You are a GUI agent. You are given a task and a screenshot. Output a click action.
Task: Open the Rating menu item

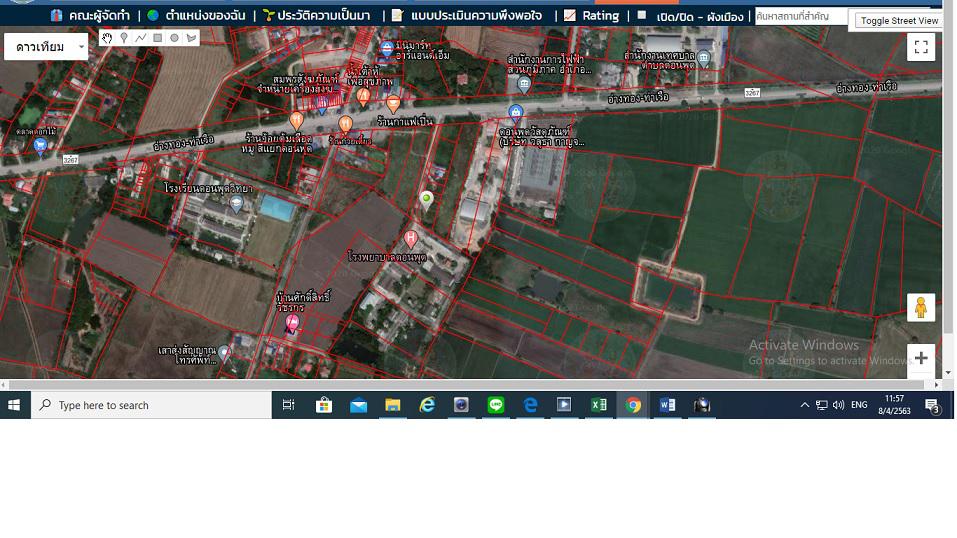591,15
